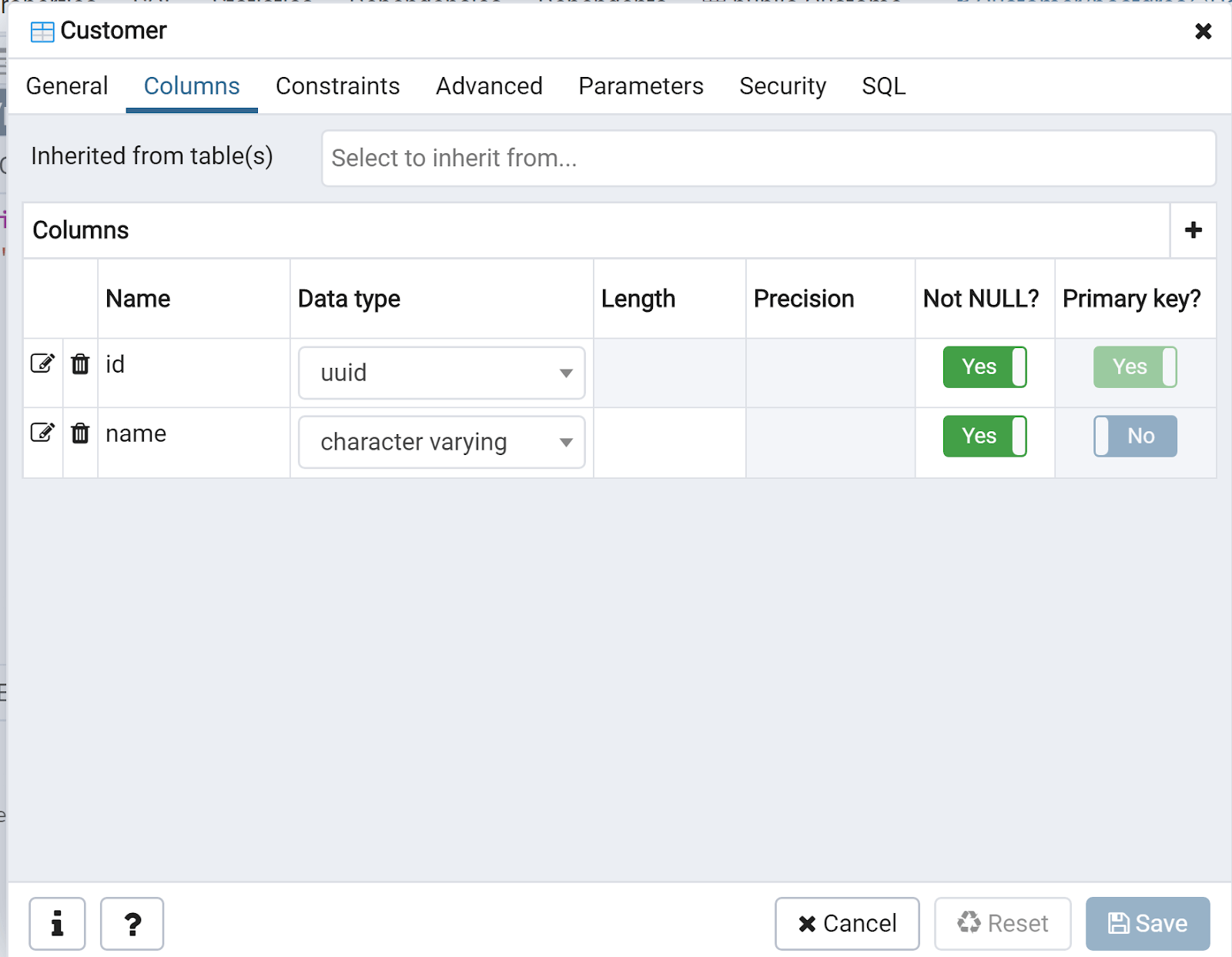Screen dimensions: 1232x957
Task: Switch to the Constraints tab
Action: tap(337, 86)
